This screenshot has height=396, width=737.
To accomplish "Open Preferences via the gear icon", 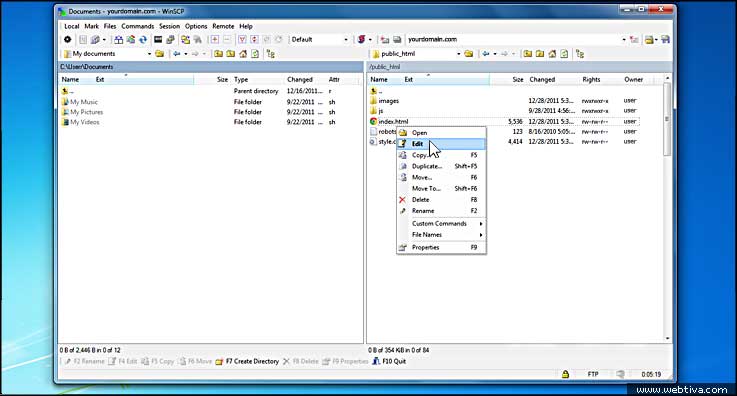I will 68,39.
